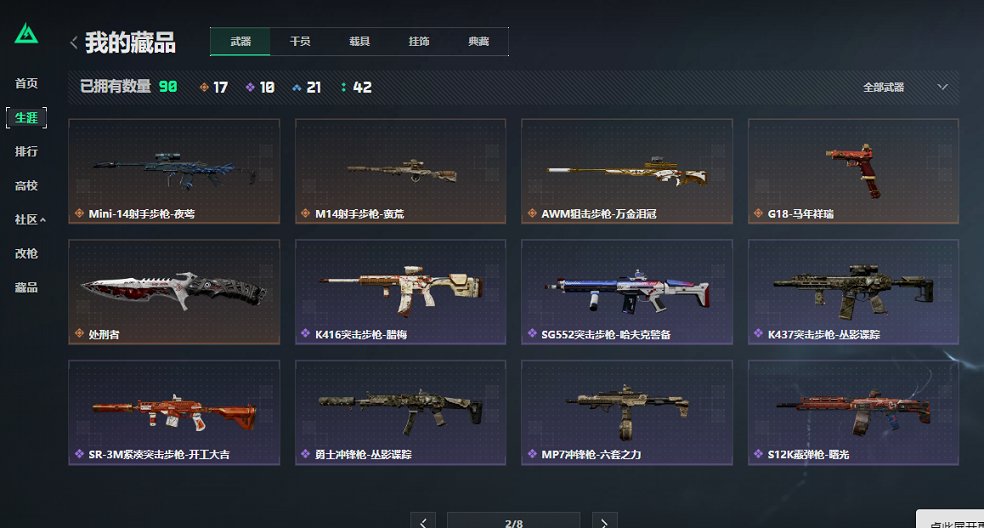Go to previous page arrow
984x528 pixels.
(423, 520)
